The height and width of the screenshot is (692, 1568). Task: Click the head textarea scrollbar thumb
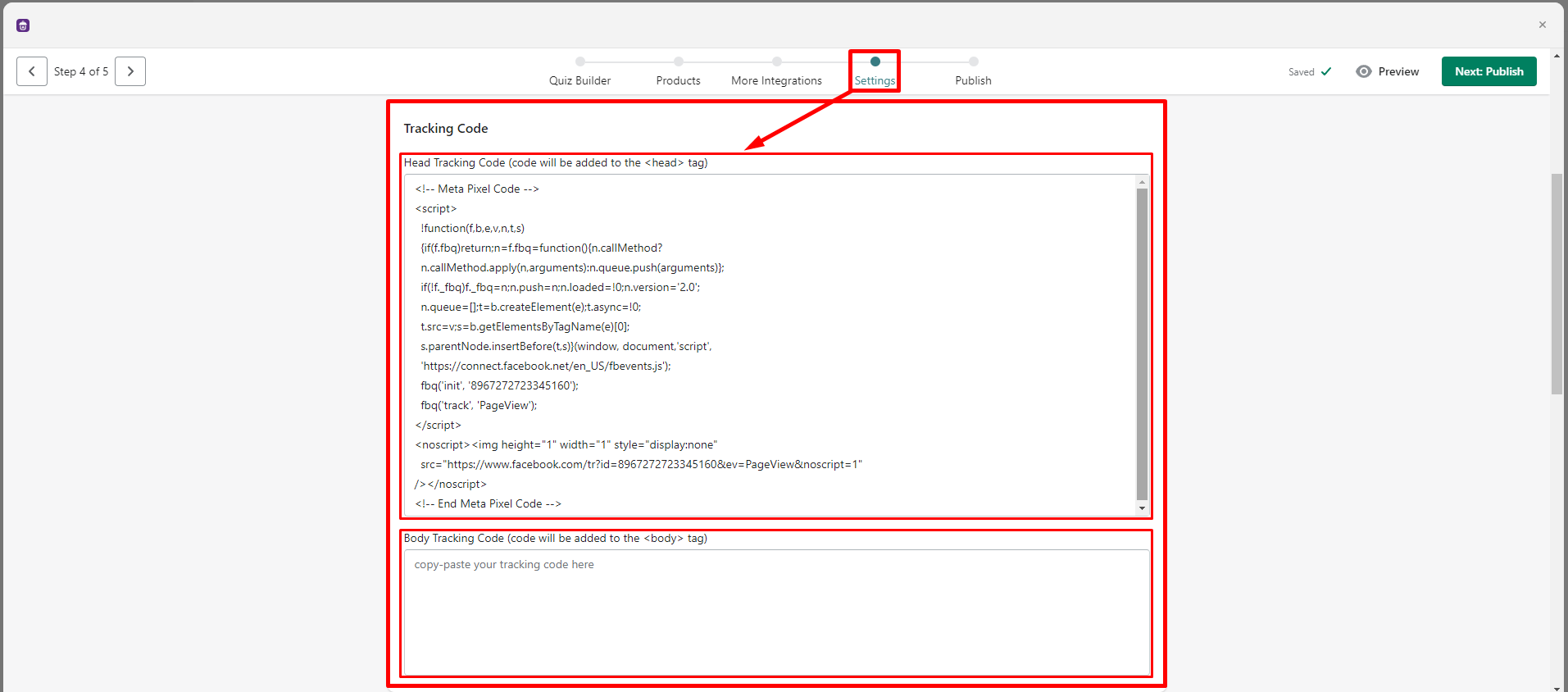pyautogui.click(x=1142, y=344)
